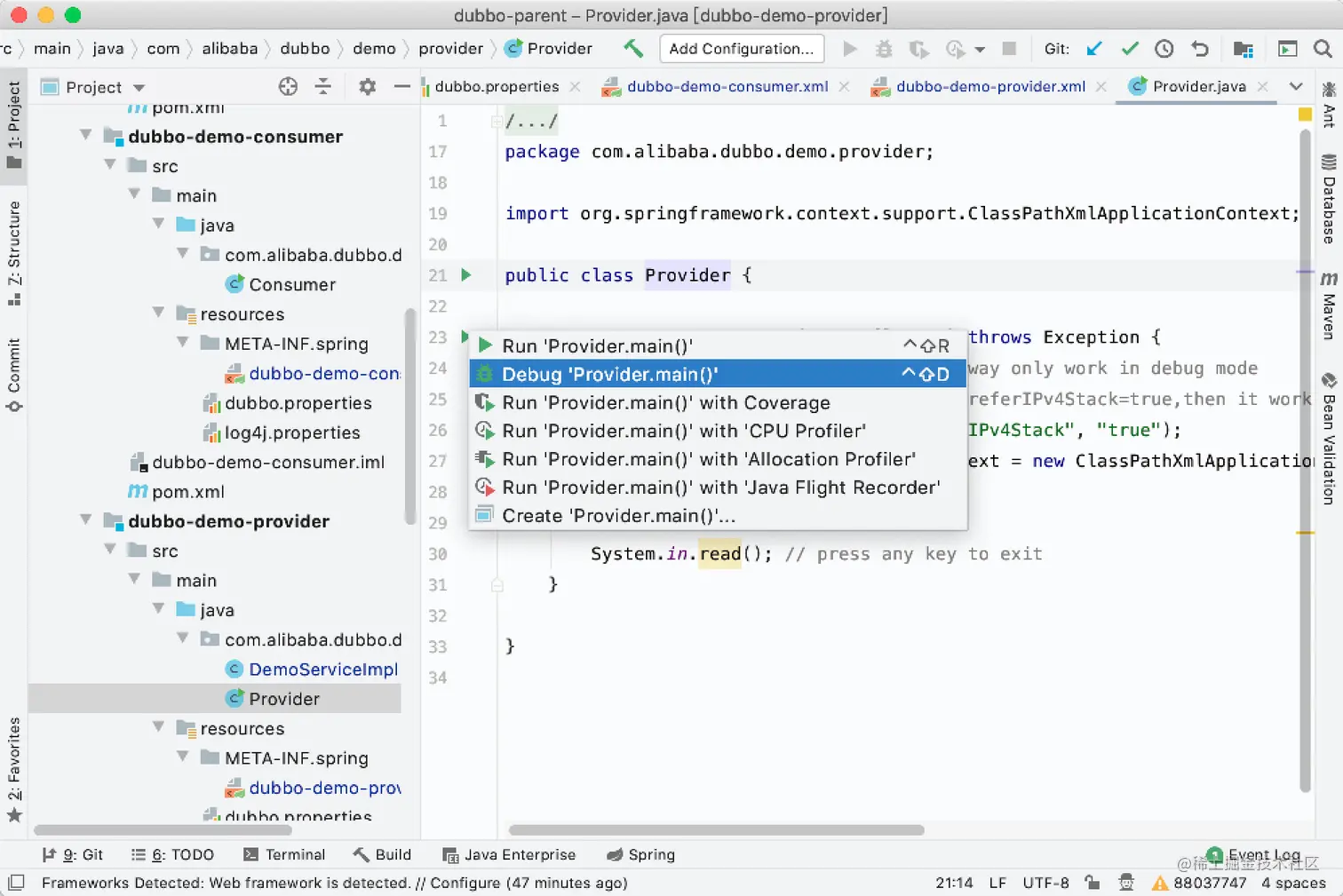
Task: Click the lock read-only status icon
Action: click(x=1093, y=883)
